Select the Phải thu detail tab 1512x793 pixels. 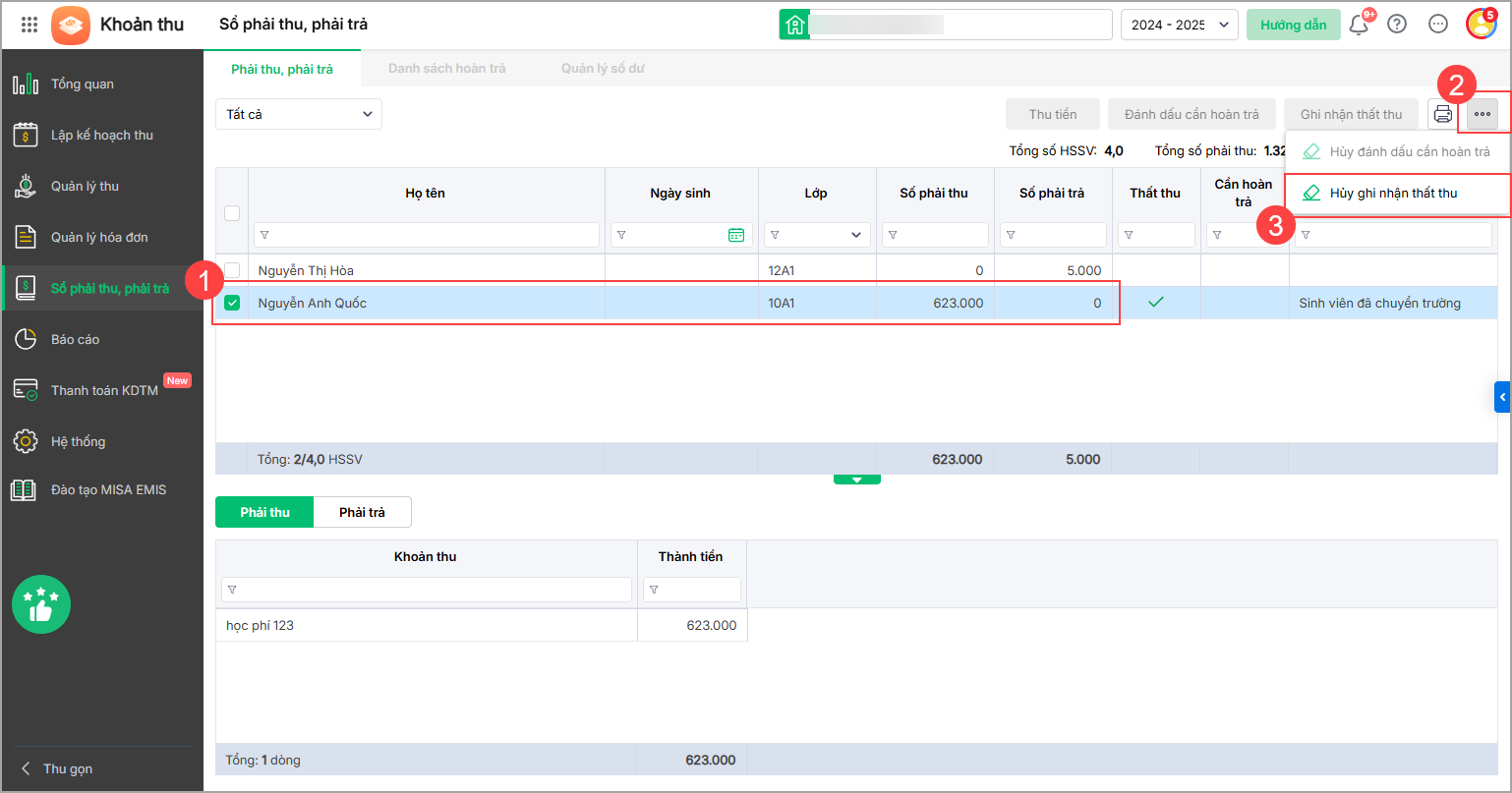(264, 512)
